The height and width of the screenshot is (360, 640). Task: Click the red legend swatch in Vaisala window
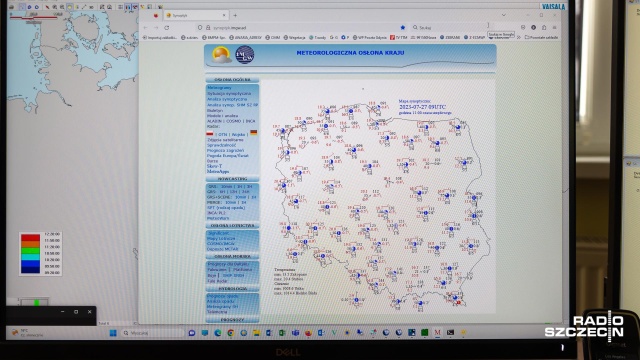click(31, 237)
